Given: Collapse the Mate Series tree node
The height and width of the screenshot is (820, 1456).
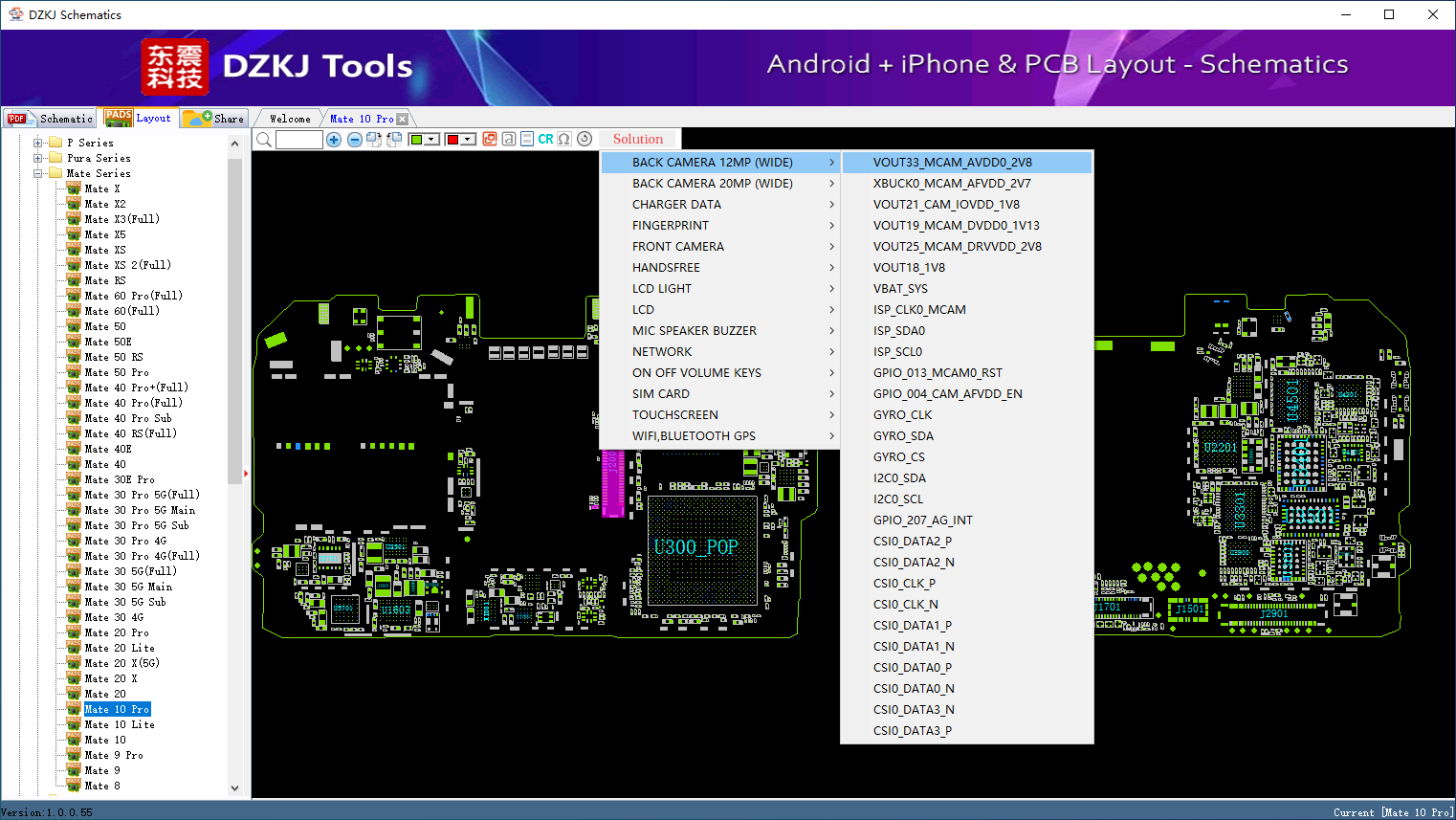Looking at the screenshot, I should tap(38, 173).
